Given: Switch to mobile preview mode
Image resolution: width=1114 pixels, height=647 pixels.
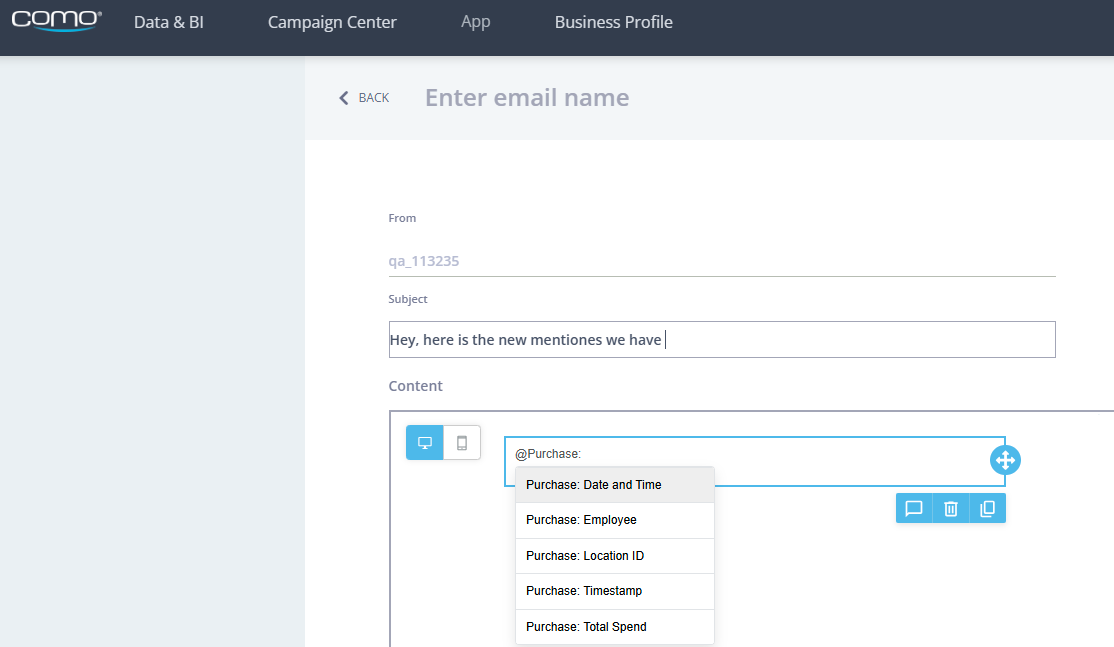Looking at the screenshot, I should 462,443.
